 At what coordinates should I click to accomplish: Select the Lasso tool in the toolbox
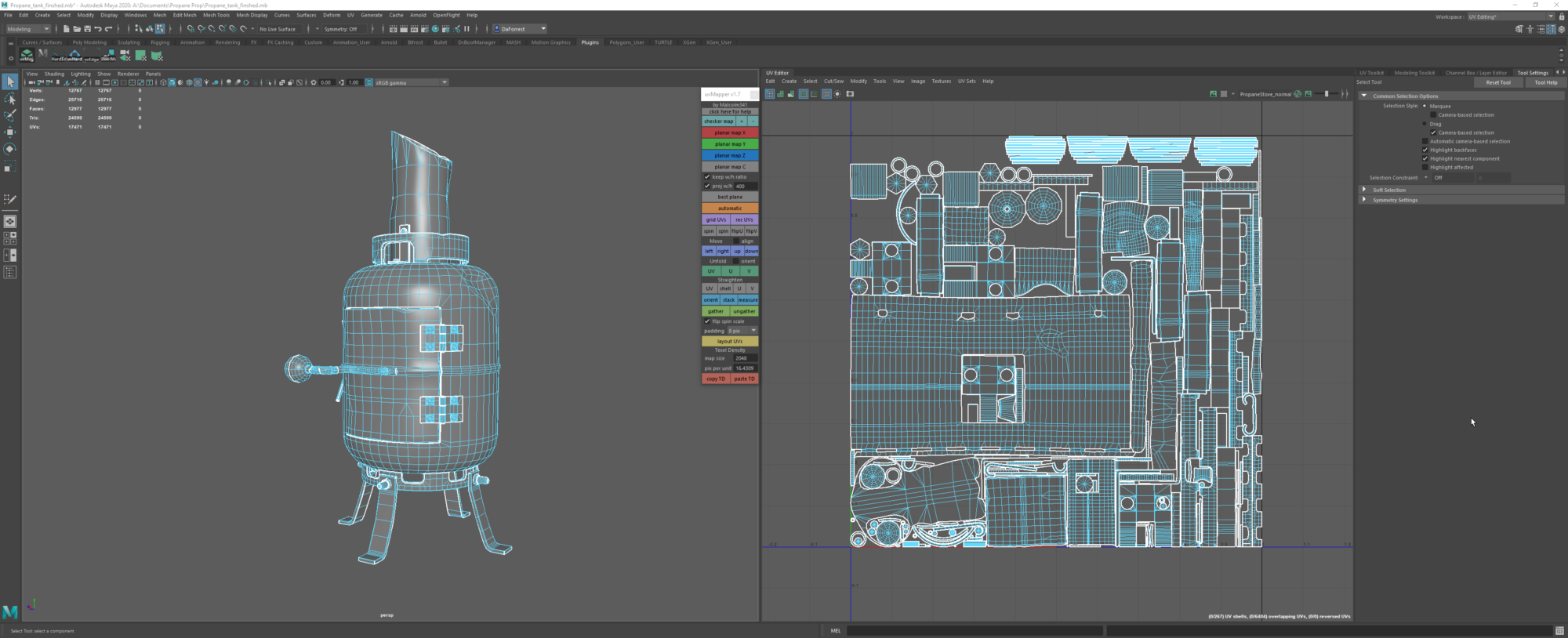[x=10, y=99]
